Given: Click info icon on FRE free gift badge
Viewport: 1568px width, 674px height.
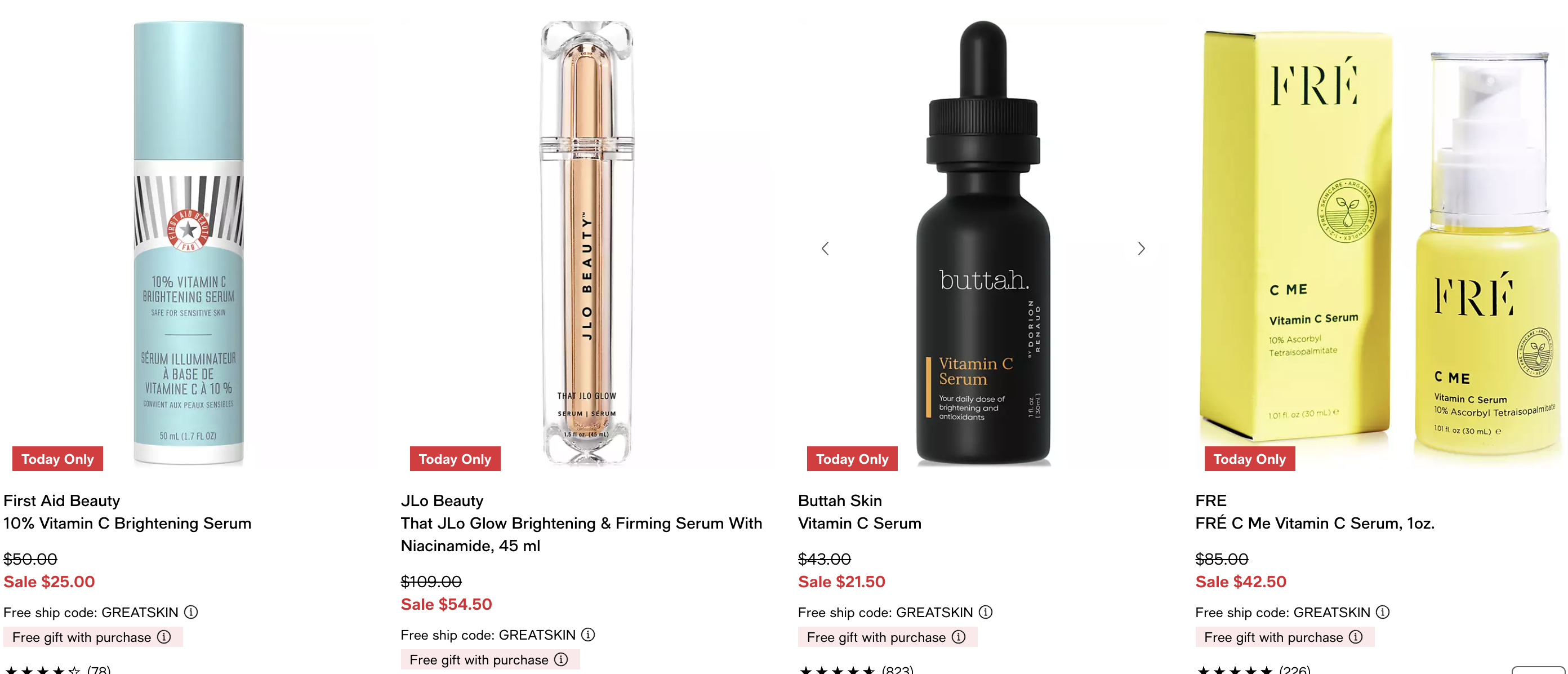Looking at the screenshot, I should 1356,637.
